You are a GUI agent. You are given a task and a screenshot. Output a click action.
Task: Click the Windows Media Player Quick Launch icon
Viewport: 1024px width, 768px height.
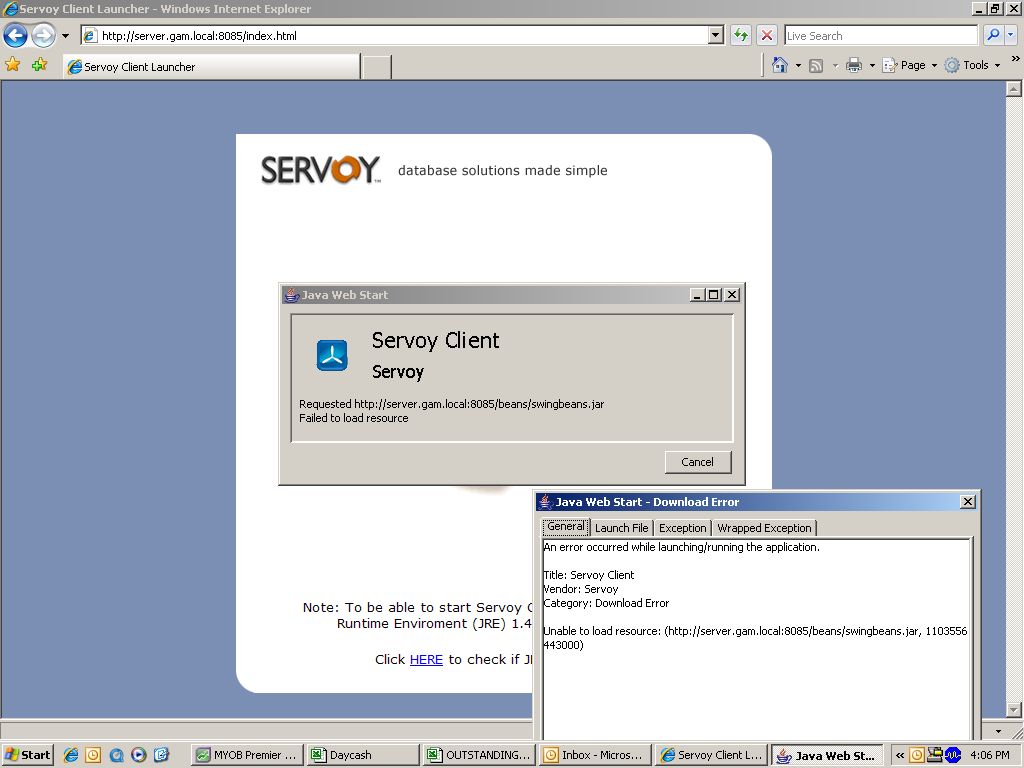[138, 755]
